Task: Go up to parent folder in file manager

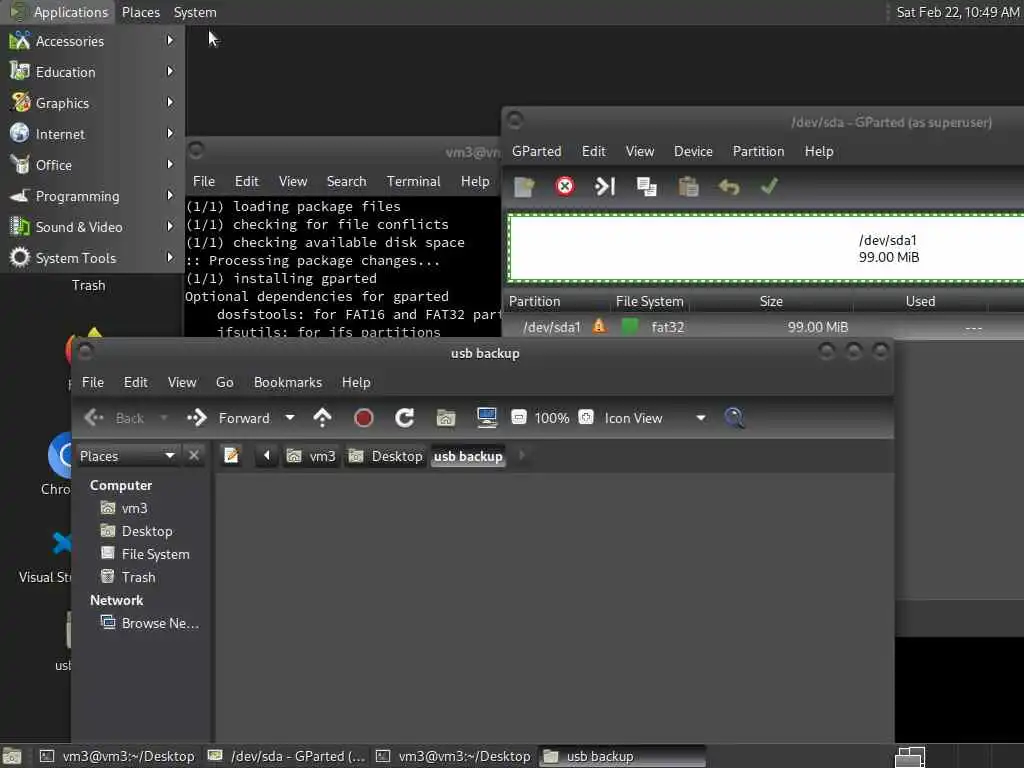Action: (x=323, y=418)
